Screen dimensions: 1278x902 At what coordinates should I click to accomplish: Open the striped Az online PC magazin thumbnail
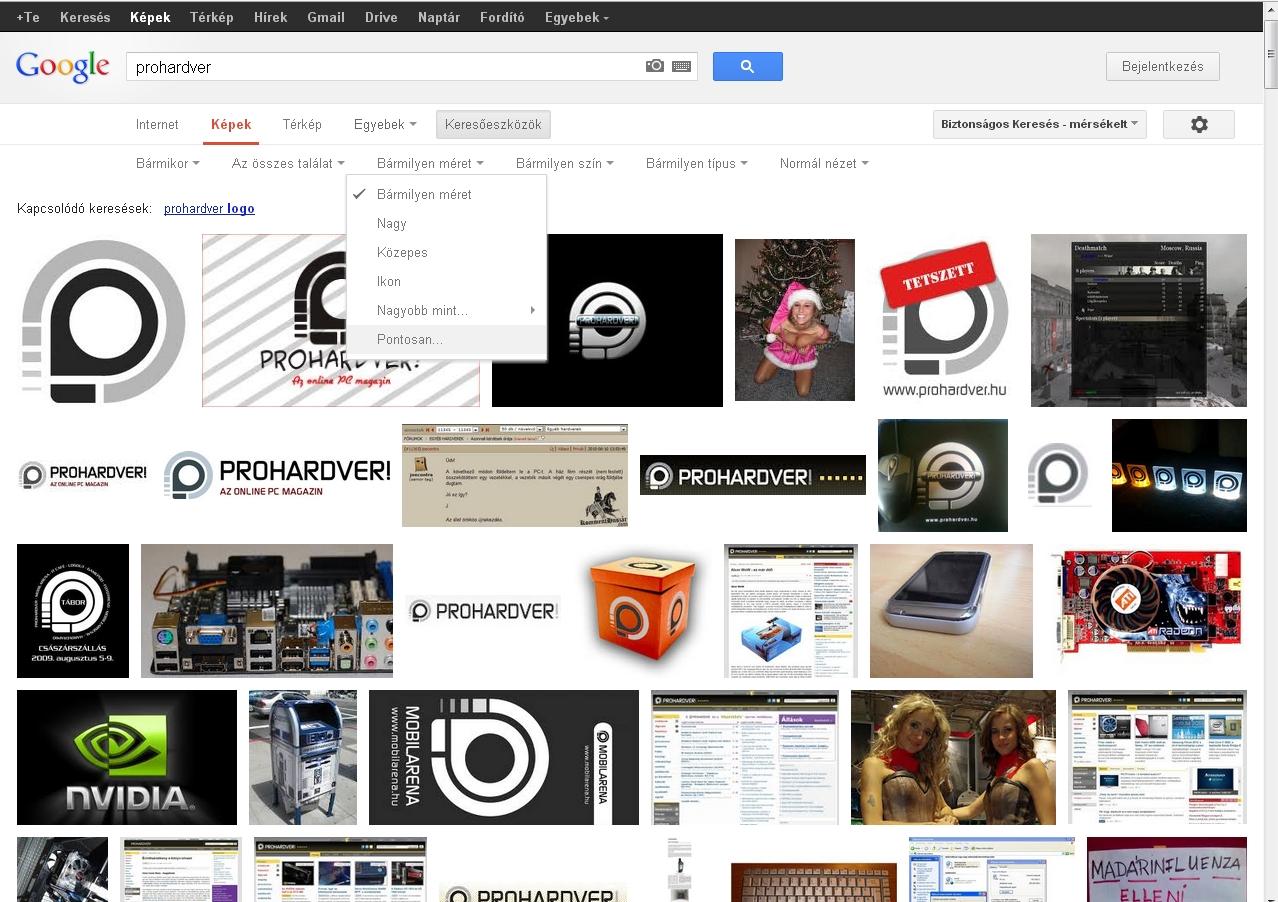pos(341,320)
